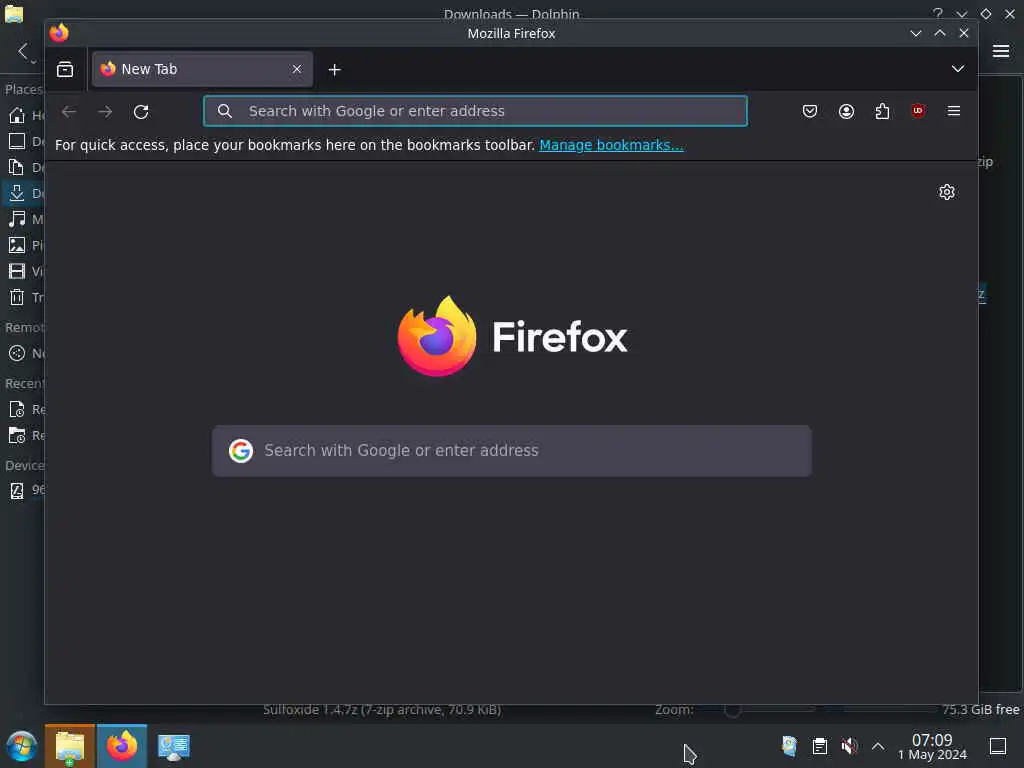
Task: Click the Firefox logo on new tab
Action: pos(512,336)
